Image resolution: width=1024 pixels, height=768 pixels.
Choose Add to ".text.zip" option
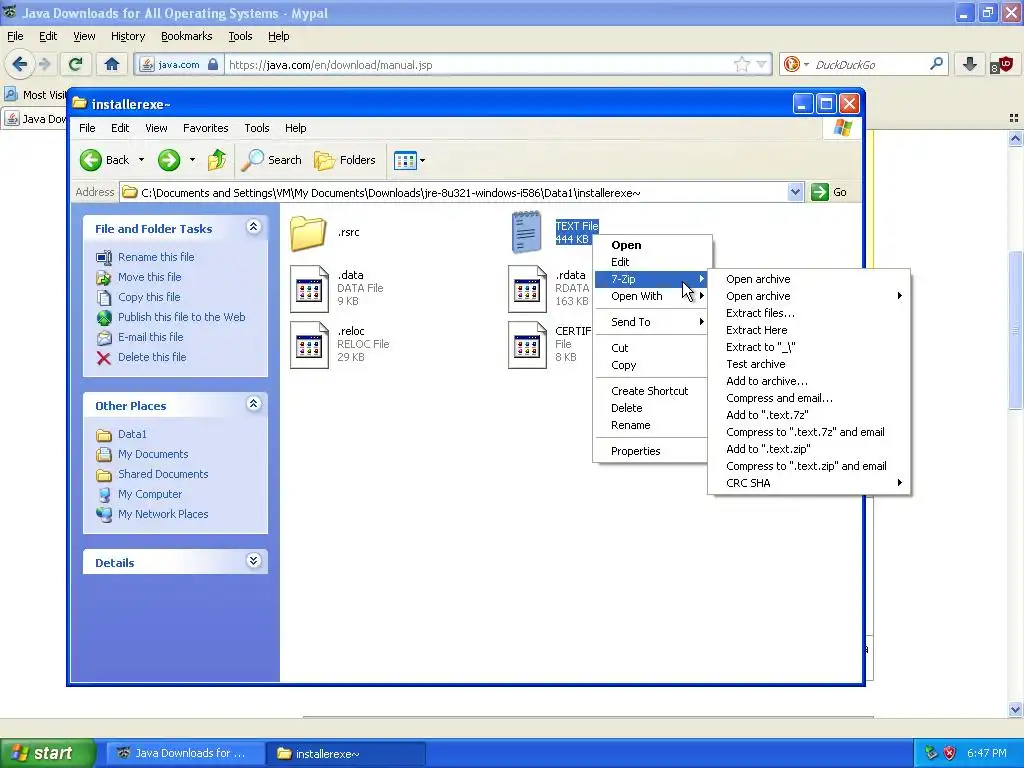coord(768,449)
